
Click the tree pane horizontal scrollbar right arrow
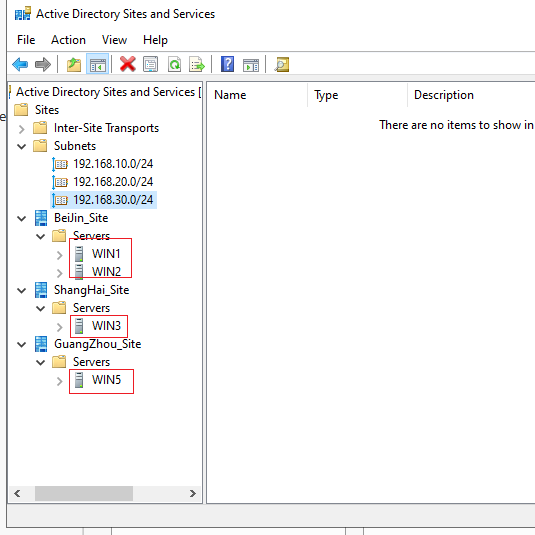click(193, 493)
